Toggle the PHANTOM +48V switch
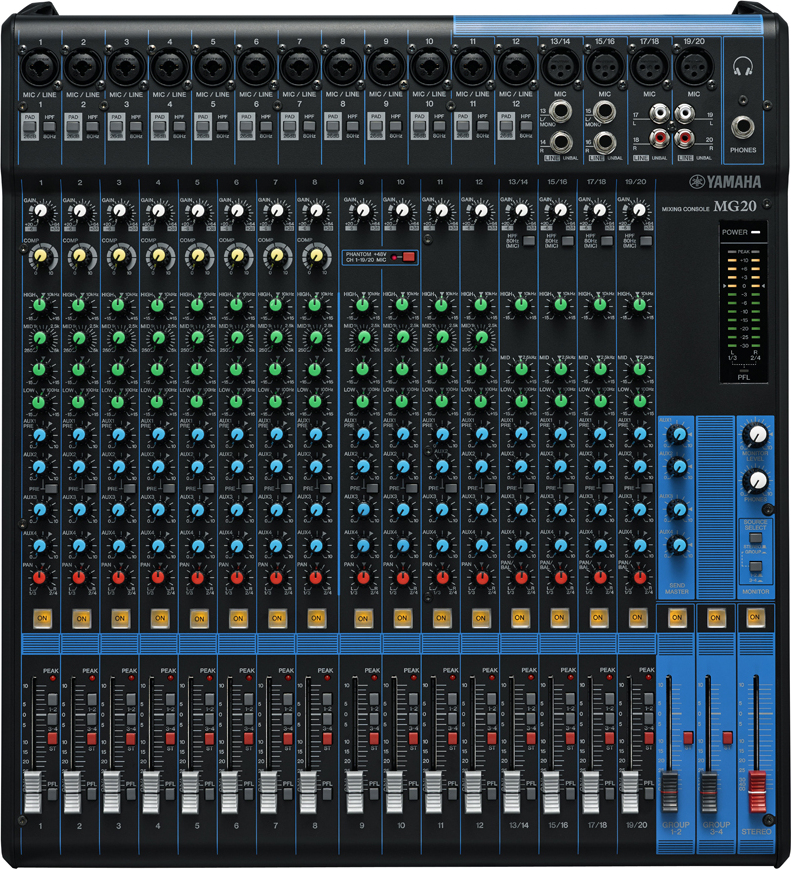Image resolution: width=791 pixels, height=869 pixels. (407, 257)
